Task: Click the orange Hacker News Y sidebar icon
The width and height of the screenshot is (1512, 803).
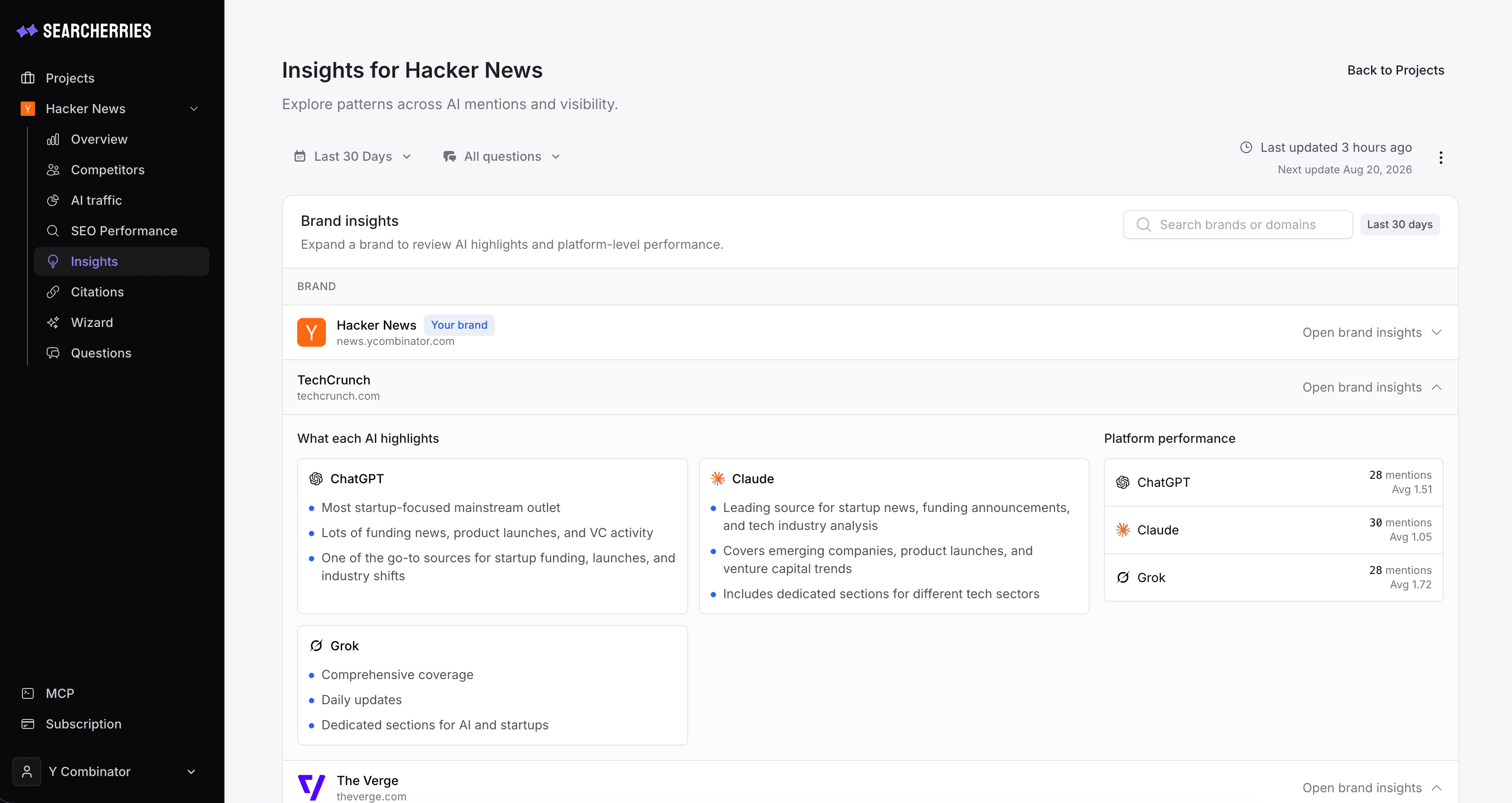Action: click(x=27, y=109)
